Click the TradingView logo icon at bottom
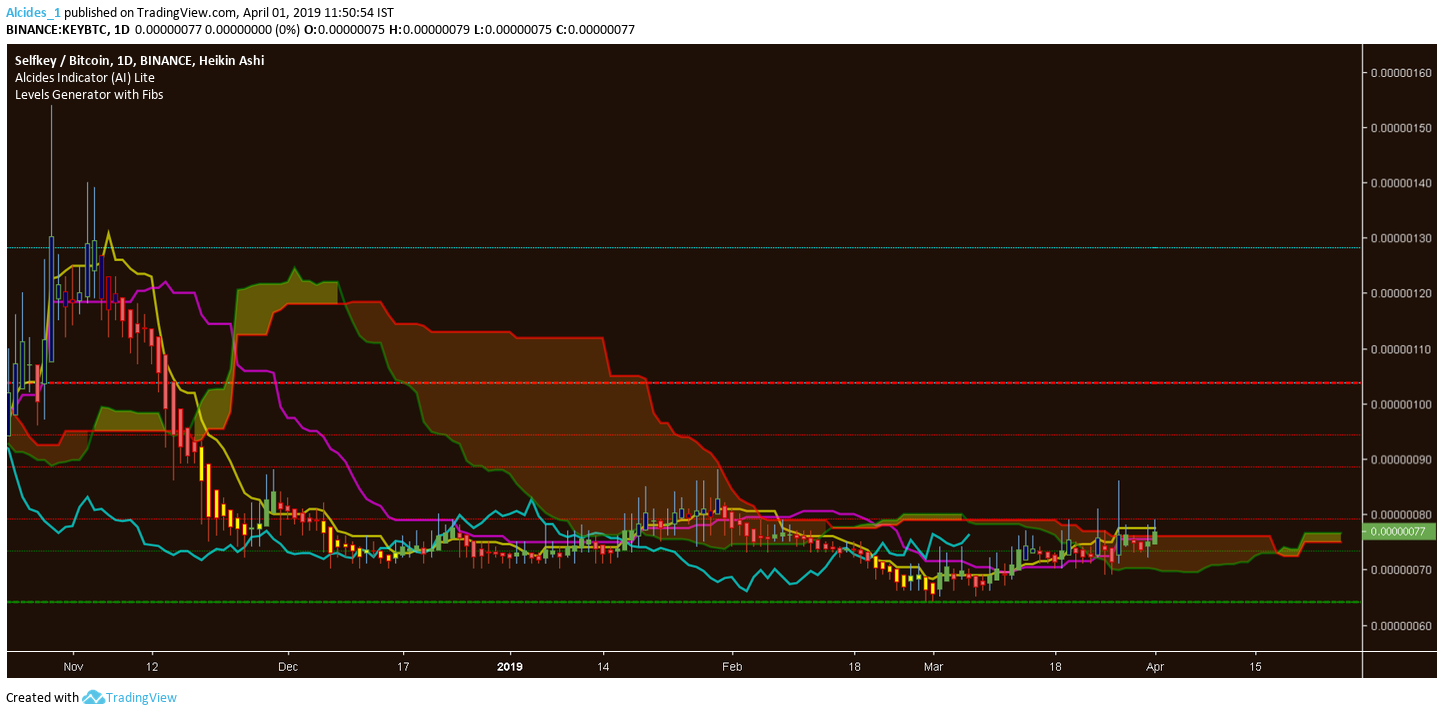Viewport: 1444px width, 715px height. tap(94, 697)
